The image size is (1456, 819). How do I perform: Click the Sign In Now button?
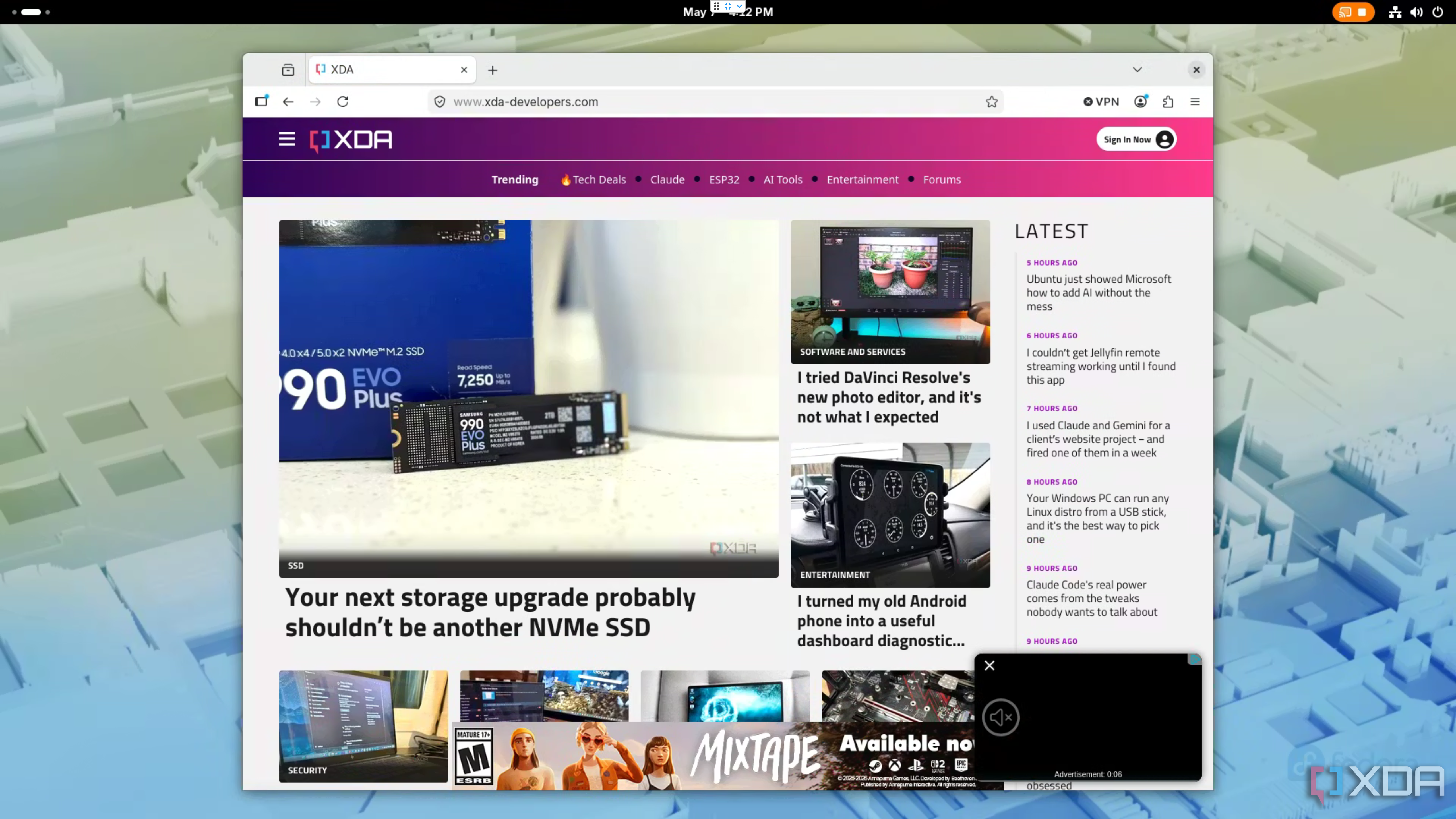[x=1136, y=140]
